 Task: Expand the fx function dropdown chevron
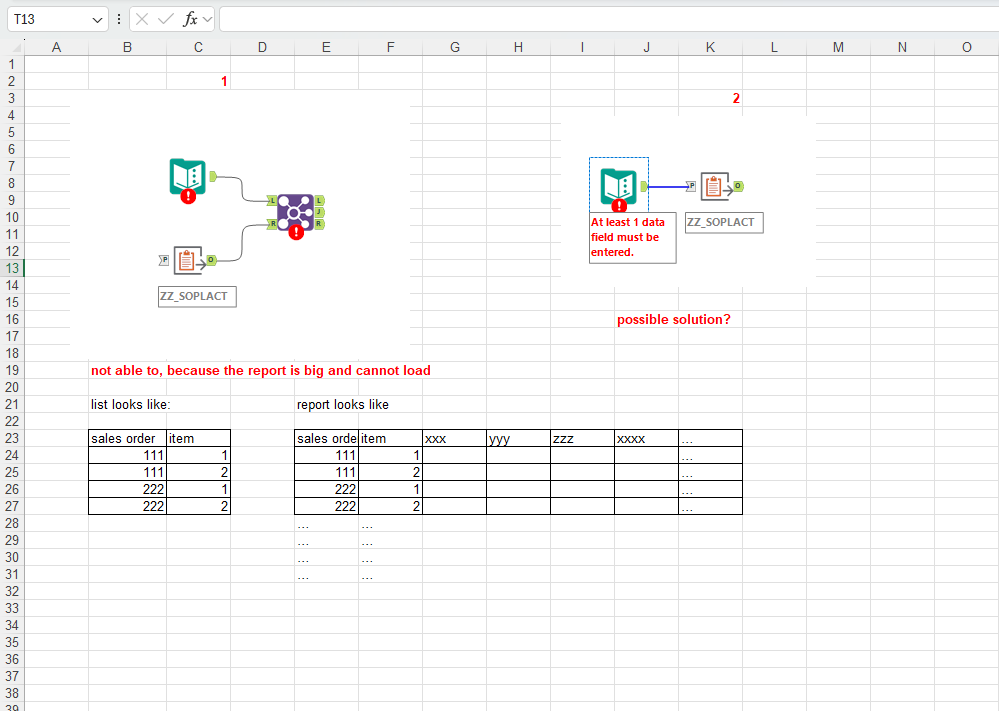click(207, 20)
